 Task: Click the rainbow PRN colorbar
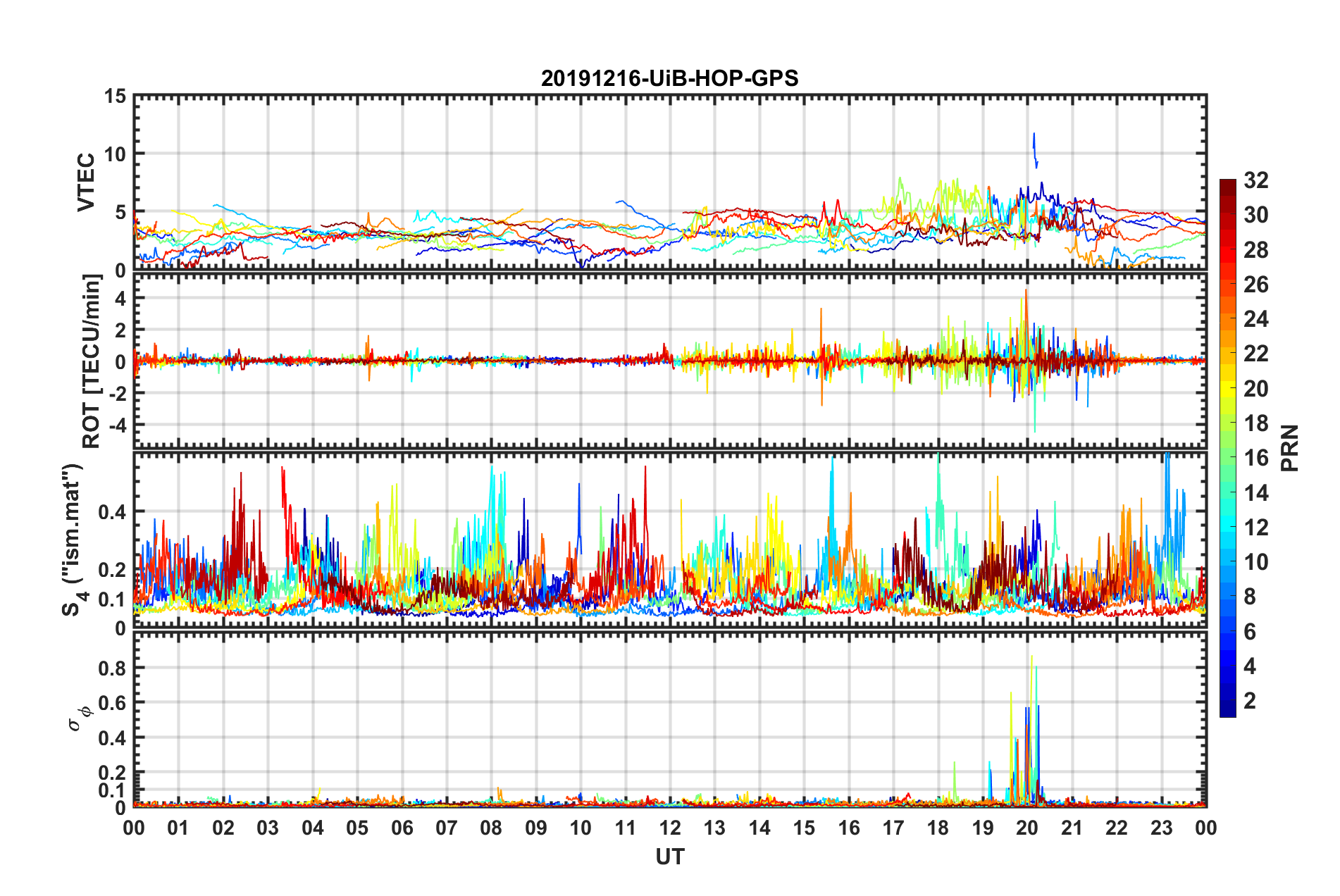click(x=1227, y=448)
